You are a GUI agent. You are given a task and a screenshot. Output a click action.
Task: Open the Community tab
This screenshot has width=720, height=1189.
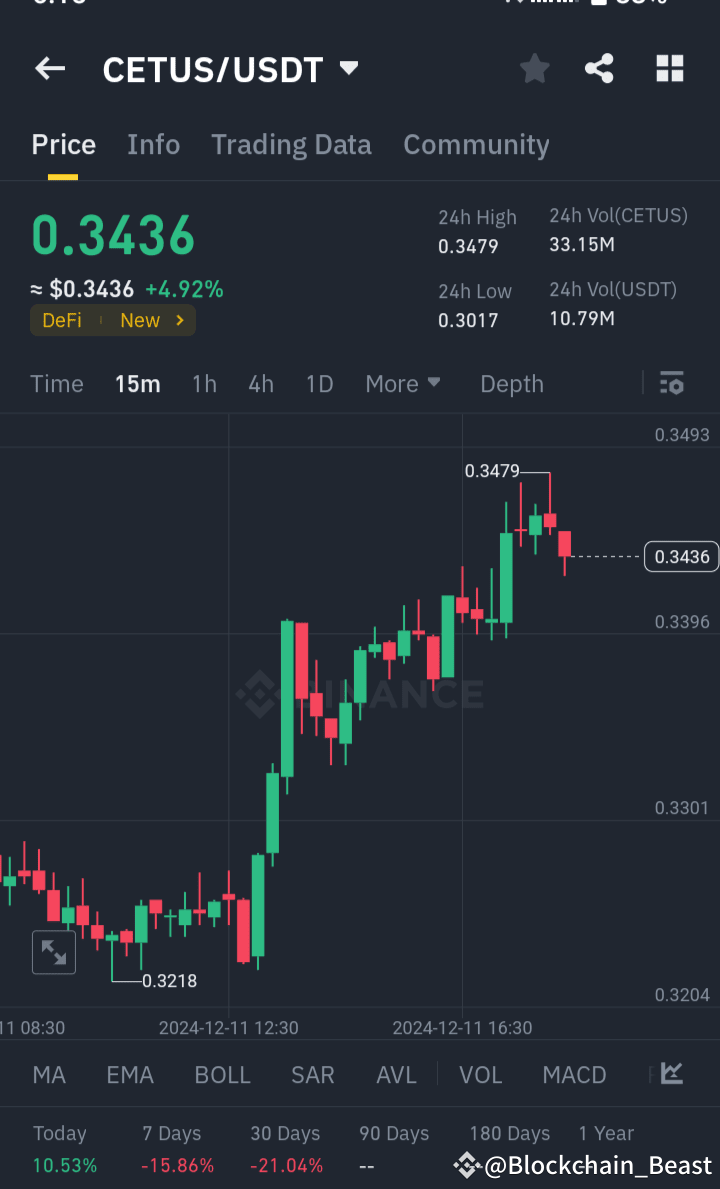476,145
